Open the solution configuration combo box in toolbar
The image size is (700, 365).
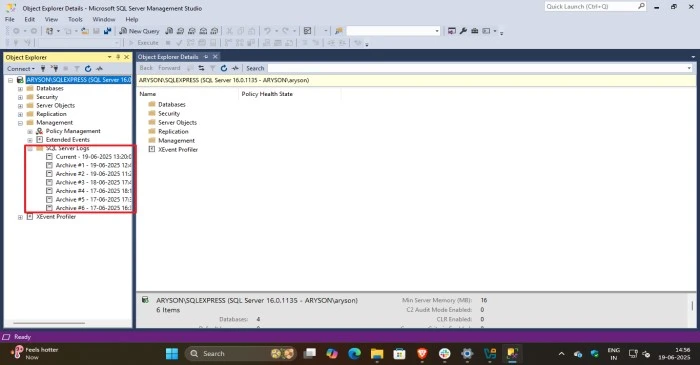[x=393, y=31]
